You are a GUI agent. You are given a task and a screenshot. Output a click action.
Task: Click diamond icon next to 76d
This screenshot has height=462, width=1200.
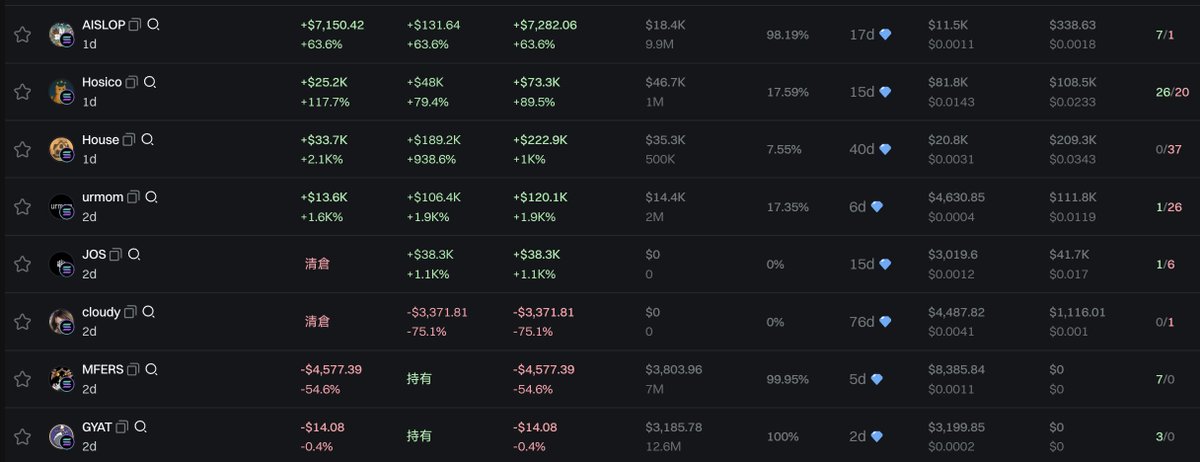885,322
